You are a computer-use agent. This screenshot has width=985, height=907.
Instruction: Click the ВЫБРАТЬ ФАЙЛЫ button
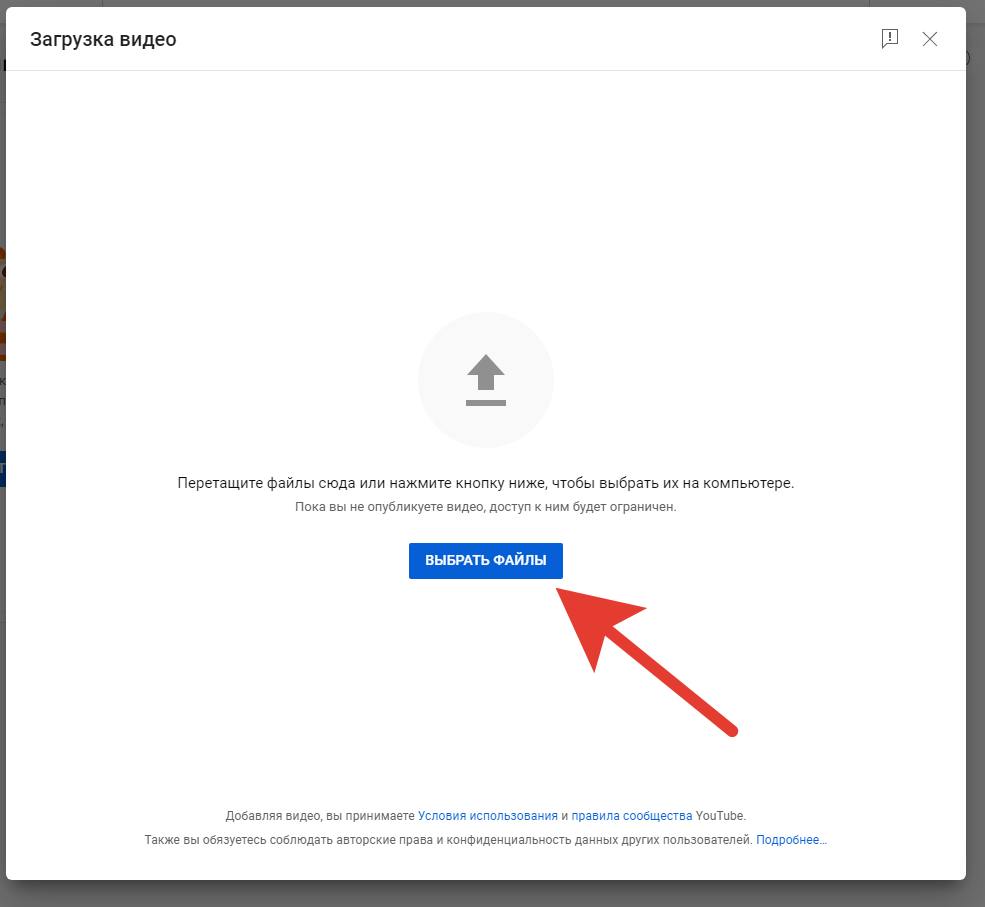[486, 560]
